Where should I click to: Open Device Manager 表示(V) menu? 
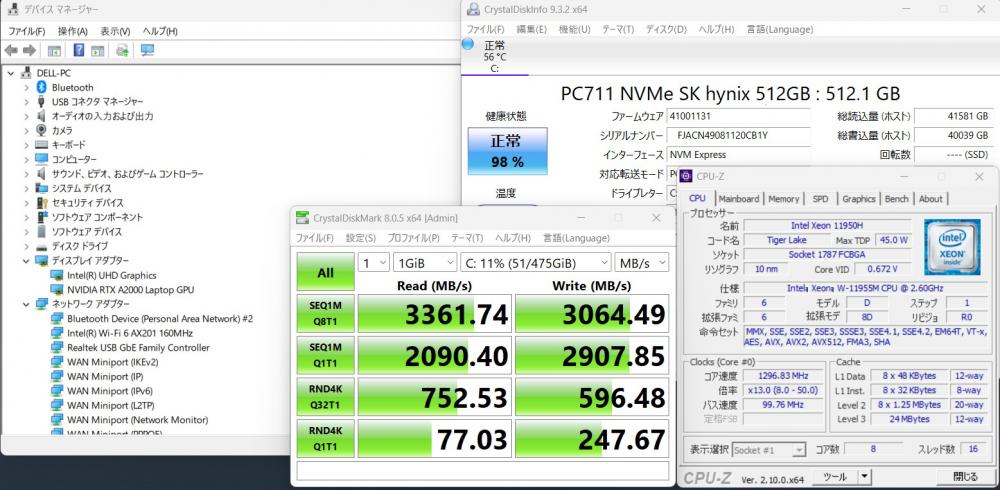coord(115,31)
